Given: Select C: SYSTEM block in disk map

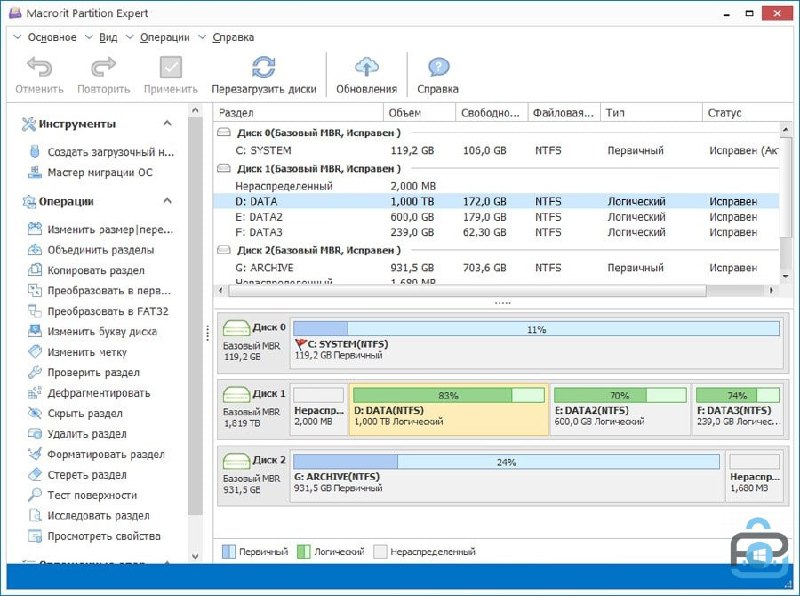Looking at the screenshot, I should pyautogui.click(x=536, y=341).
